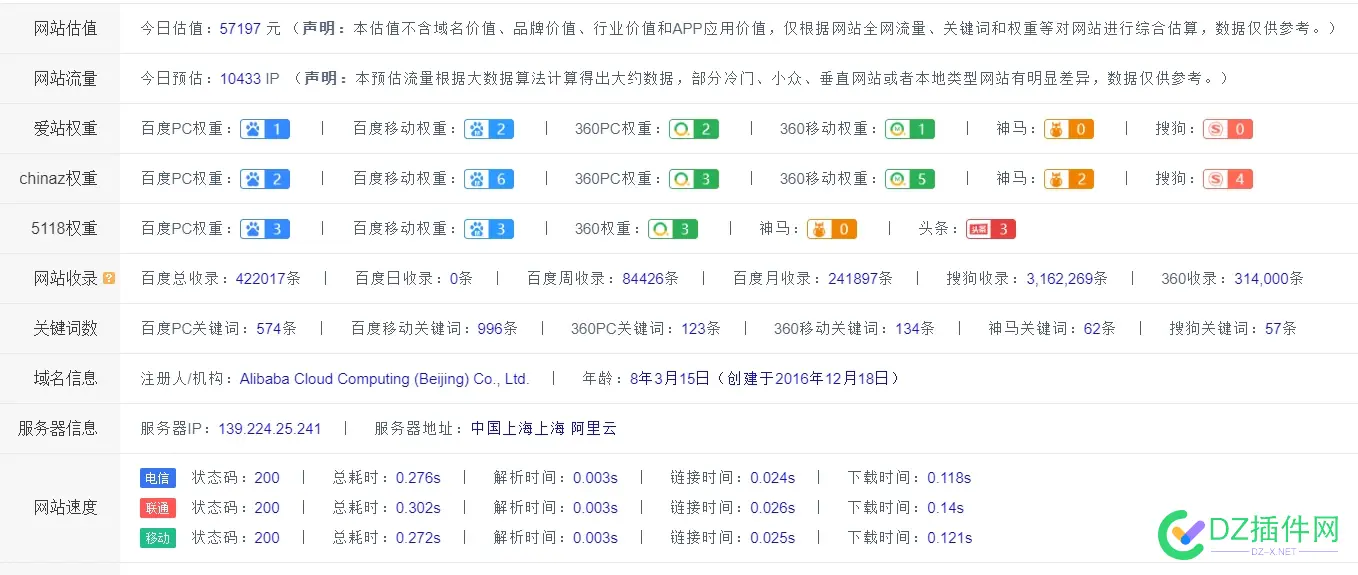Open today's valuation value 57197
Image resolution: width=1358 pixels, height=575 pixels.
240,28
